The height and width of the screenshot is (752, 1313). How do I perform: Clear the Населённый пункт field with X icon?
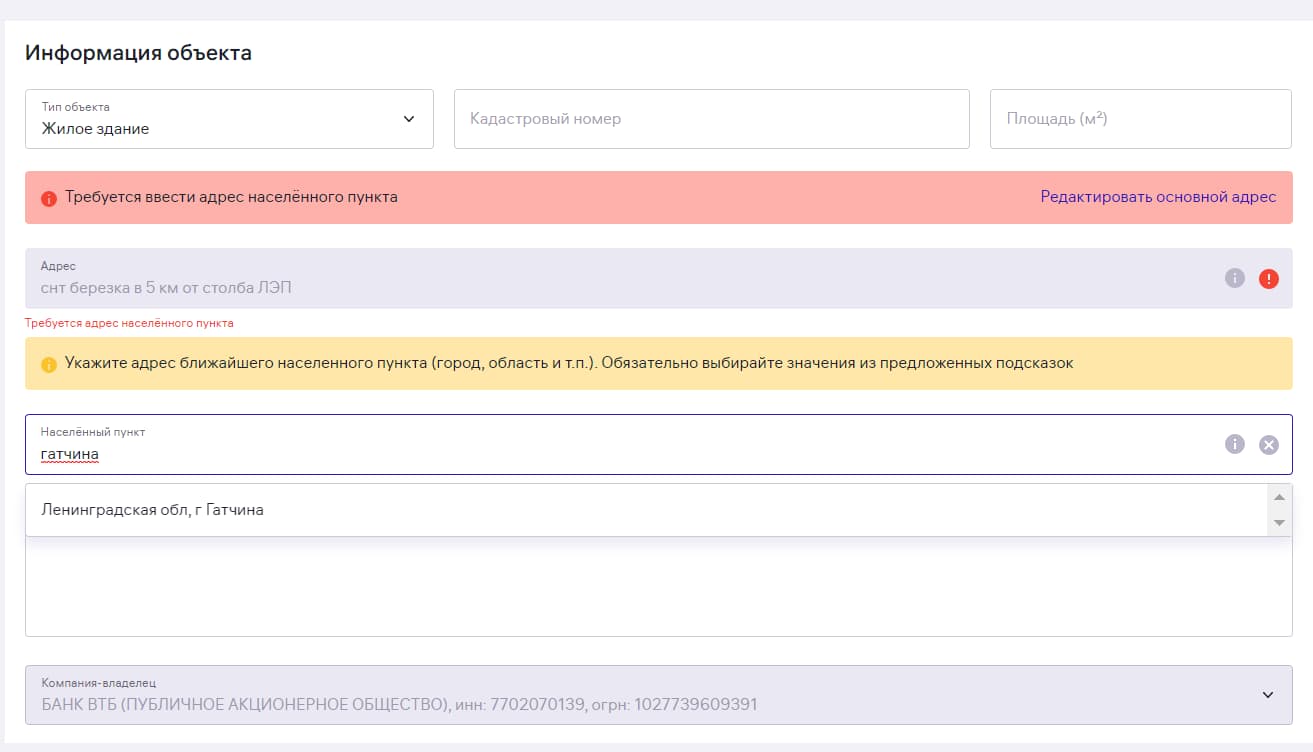1269,445
